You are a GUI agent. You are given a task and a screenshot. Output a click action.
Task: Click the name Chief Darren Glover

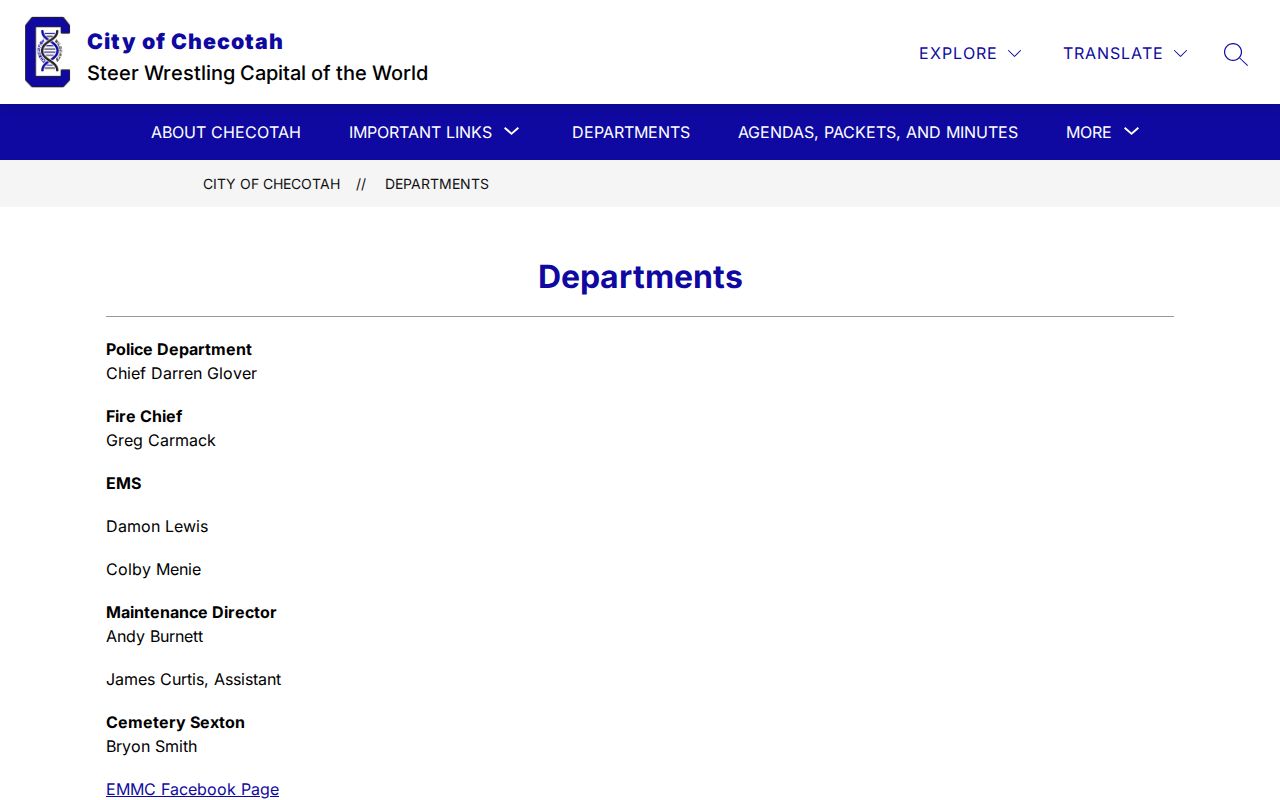coord(182,373)
